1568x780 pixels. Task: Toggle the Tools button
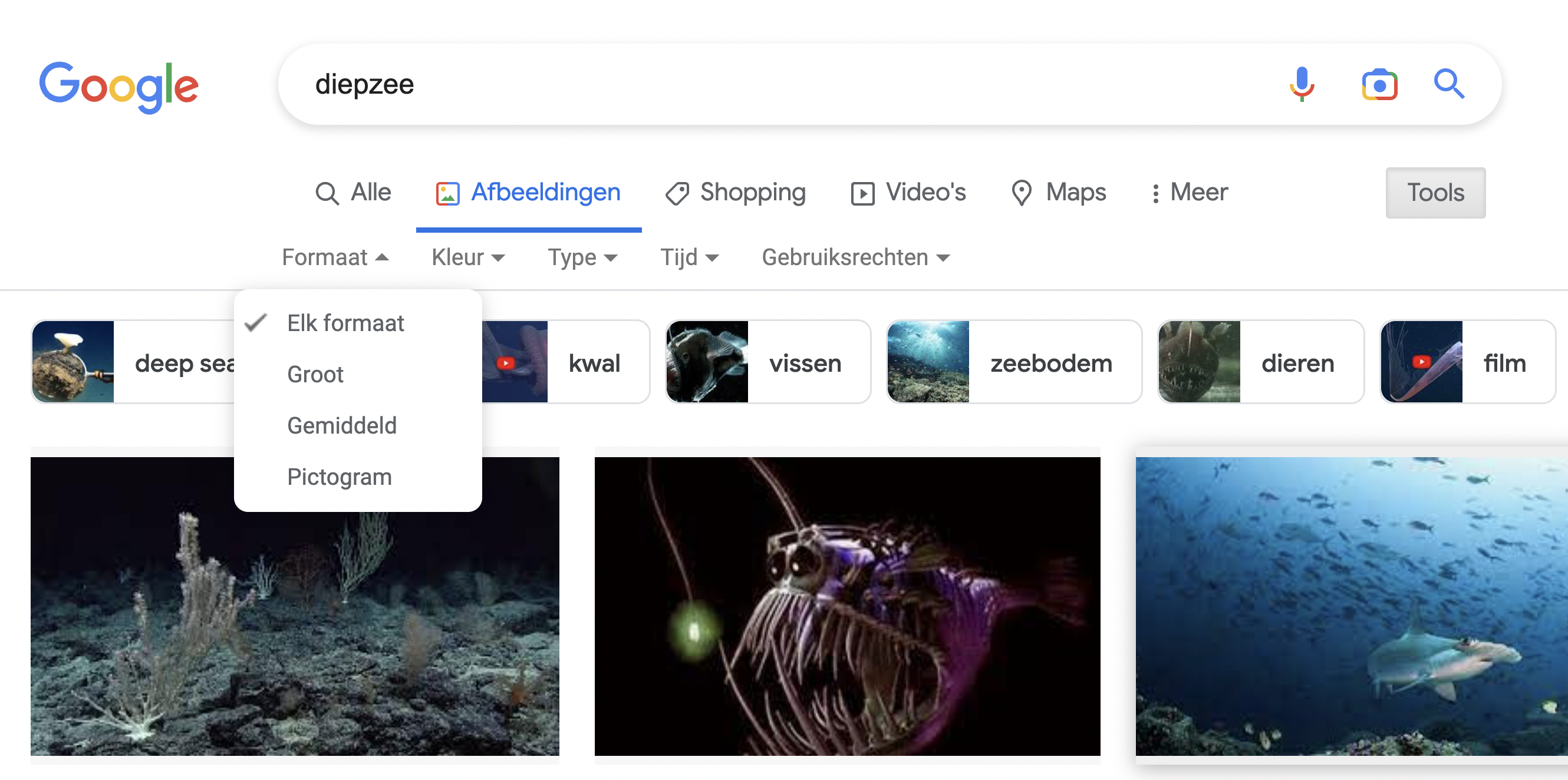[1435, 192]
